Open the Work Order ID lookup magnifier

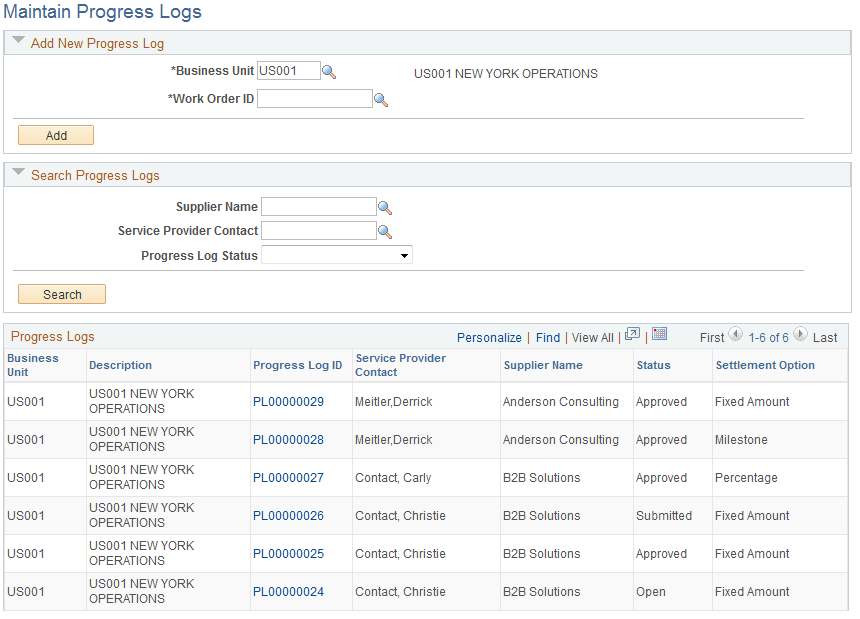click(381, 98)
